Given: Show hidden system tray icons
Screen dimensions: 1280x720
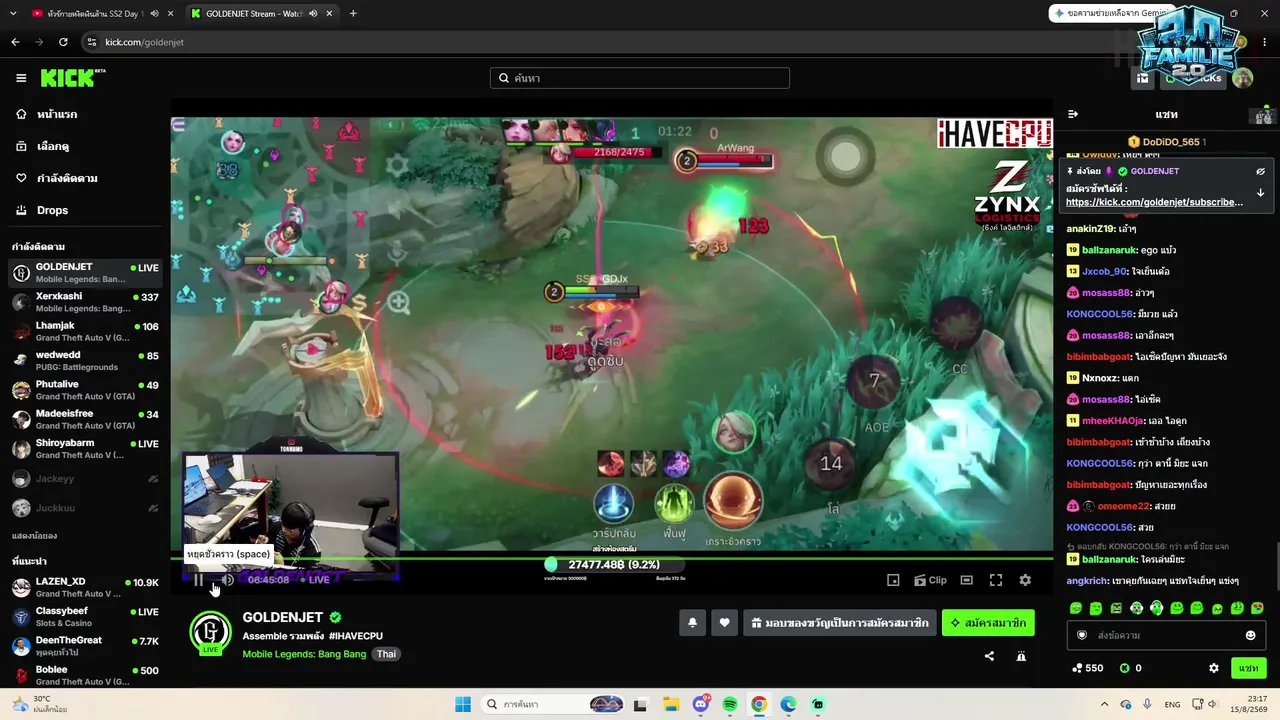Looking at the screenshot, I should [1104, 704].
